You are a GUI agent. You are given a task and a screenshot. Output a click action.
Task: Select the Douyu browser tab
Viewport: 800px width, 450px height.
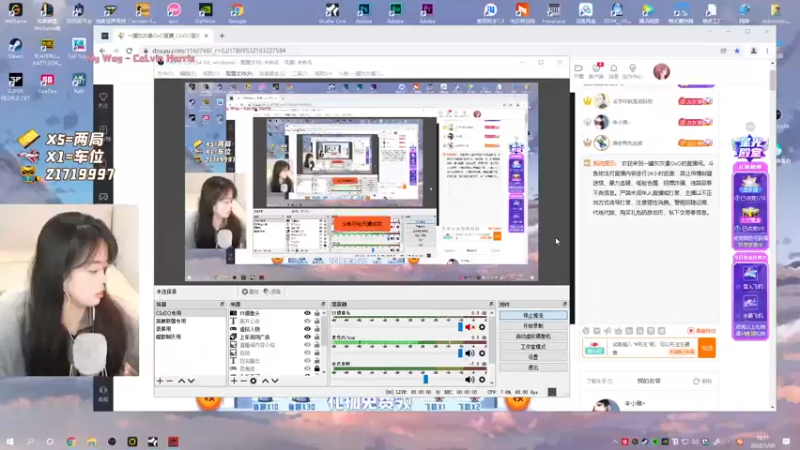(x=161, y=36)
